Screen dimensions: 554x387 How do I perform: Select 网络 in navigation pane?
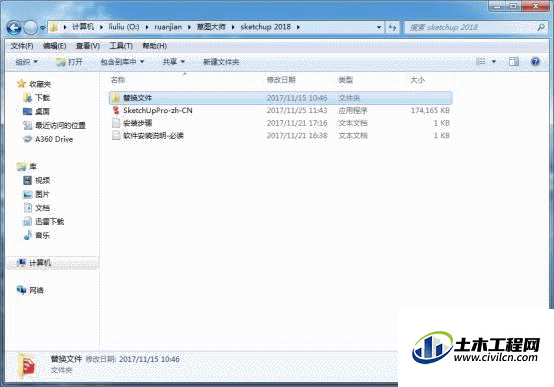pos(36,291)
